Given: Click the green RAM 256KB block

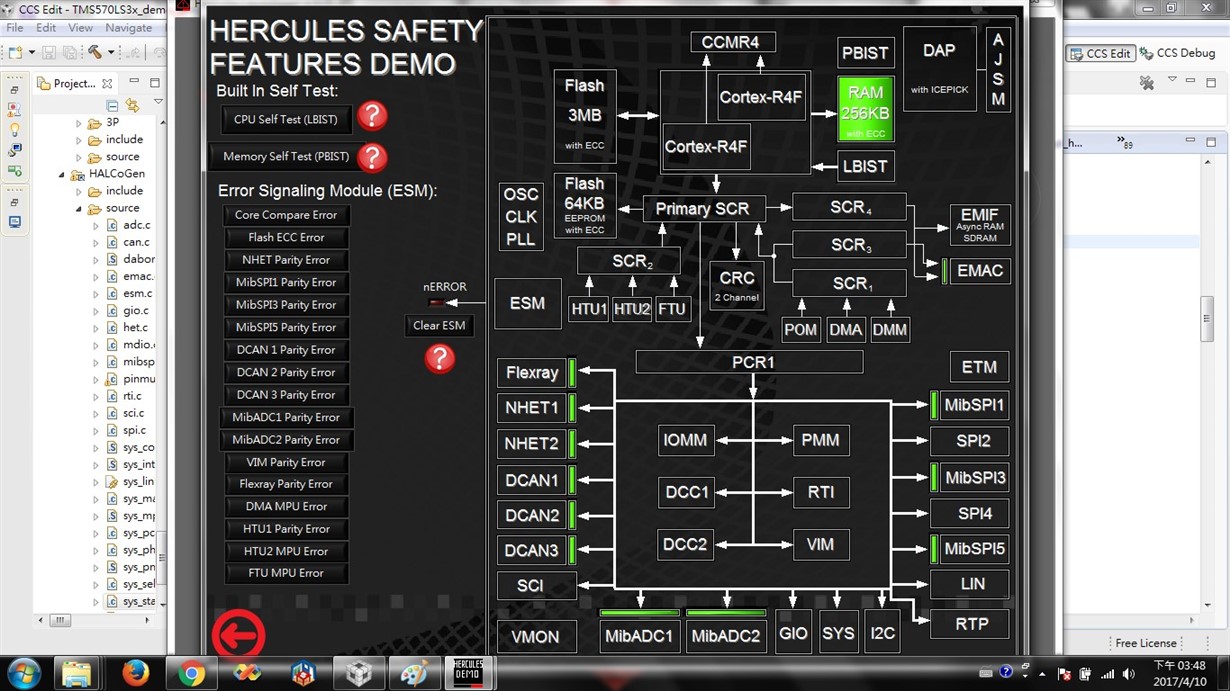Looking at the screenshot, I should 866,111.
